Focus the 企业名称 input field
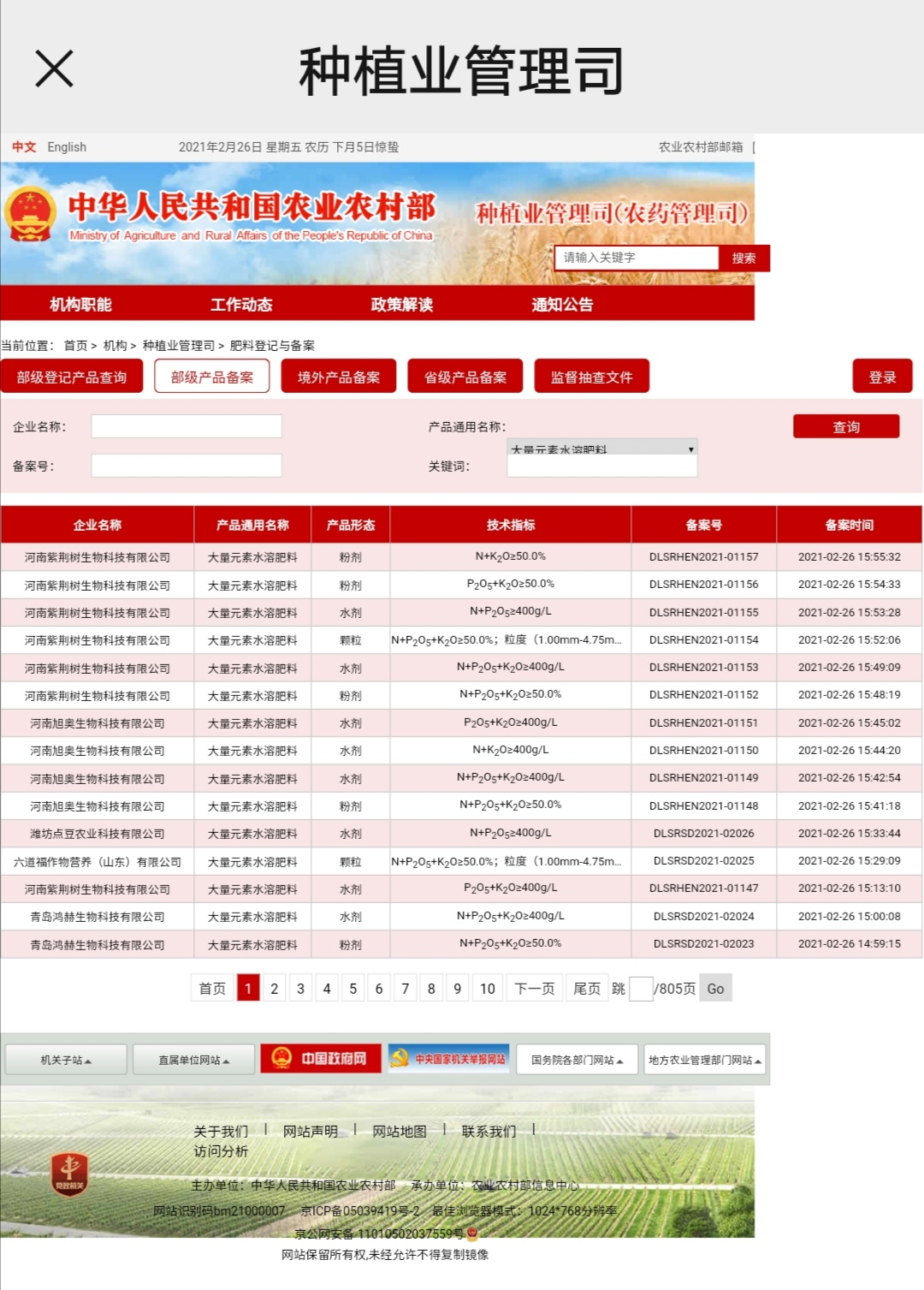 click(187, 426)
